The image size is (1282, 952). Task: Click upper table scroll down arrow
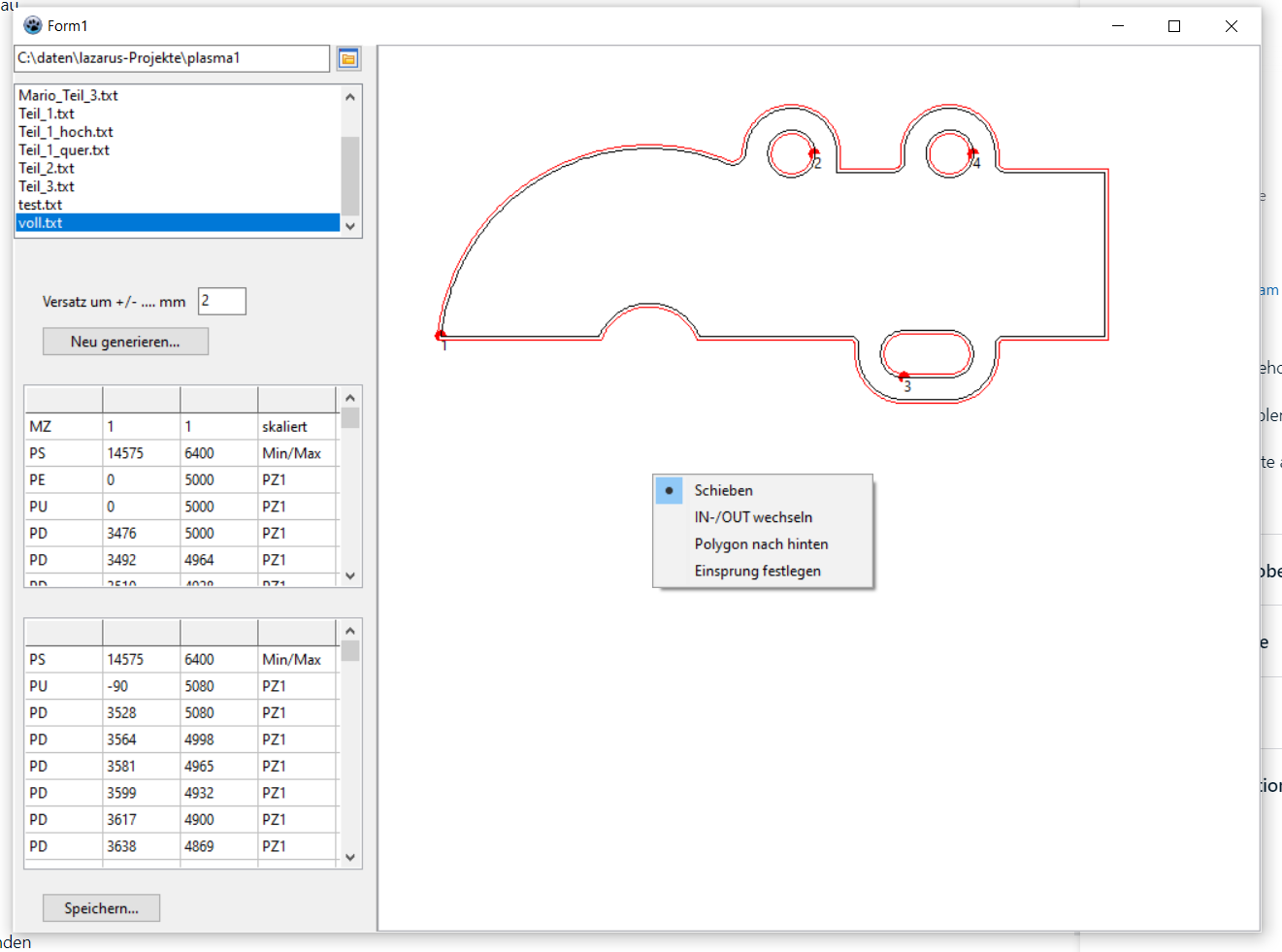(x=350, y=575)
